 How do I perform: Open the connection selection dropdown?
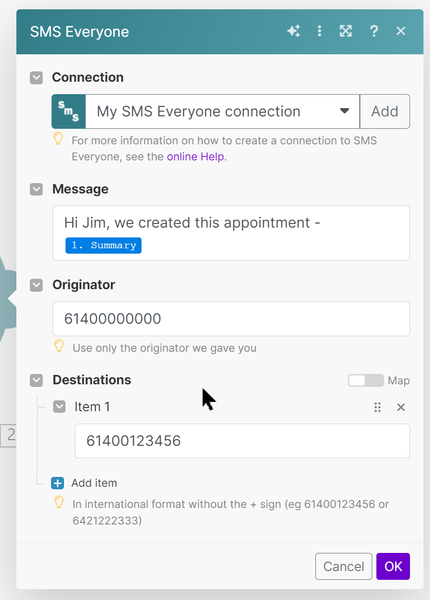[x=222, y=111]
